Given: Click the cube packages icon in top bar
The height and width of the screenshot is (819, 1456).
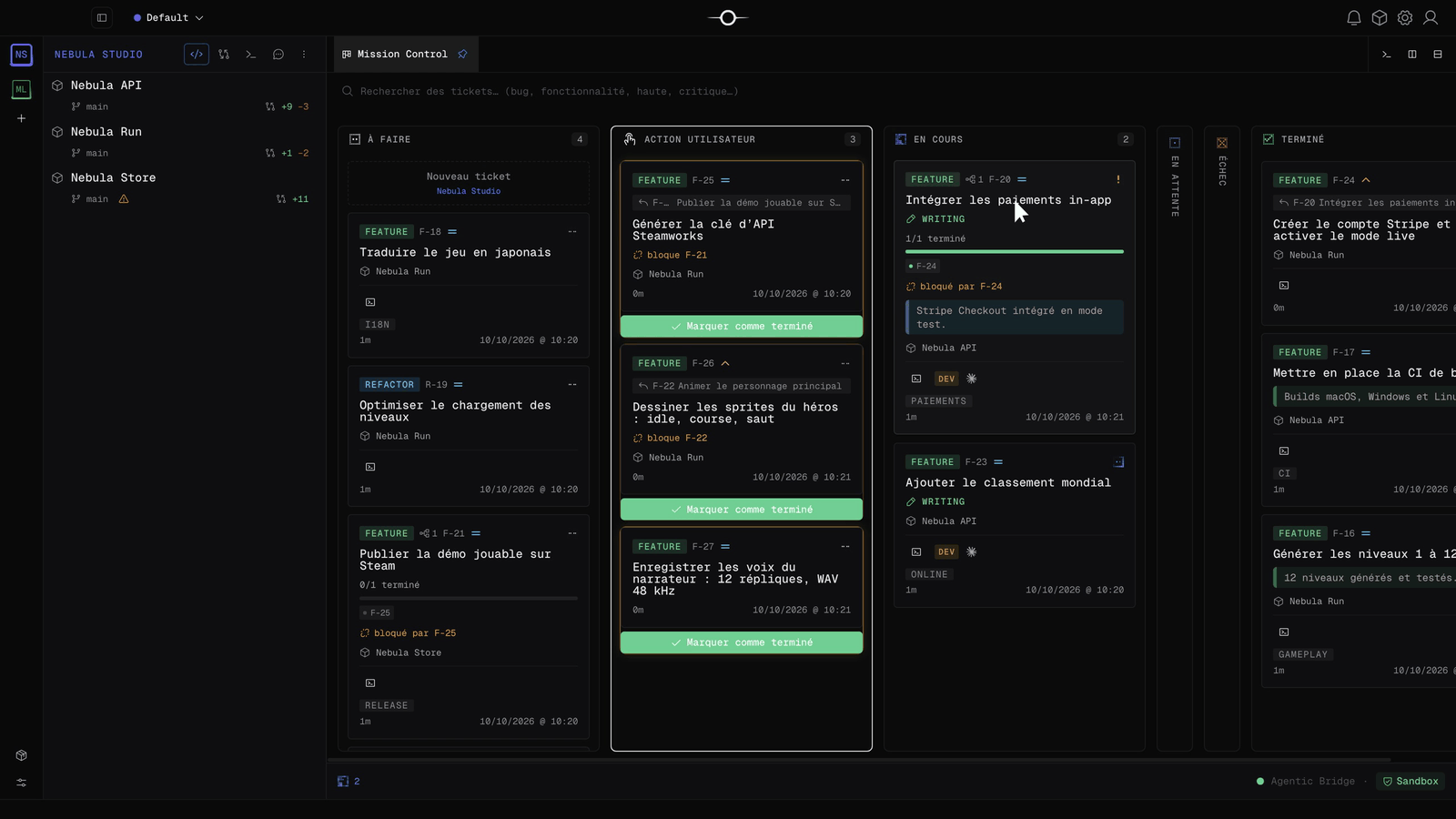Looking at the screenshot, I should 1380,17.
